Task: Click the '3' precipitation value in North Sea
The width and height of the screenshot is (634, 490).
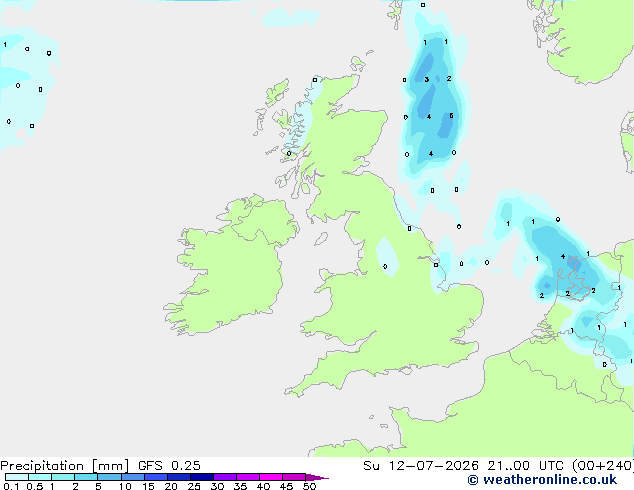Action: (427, 79)
